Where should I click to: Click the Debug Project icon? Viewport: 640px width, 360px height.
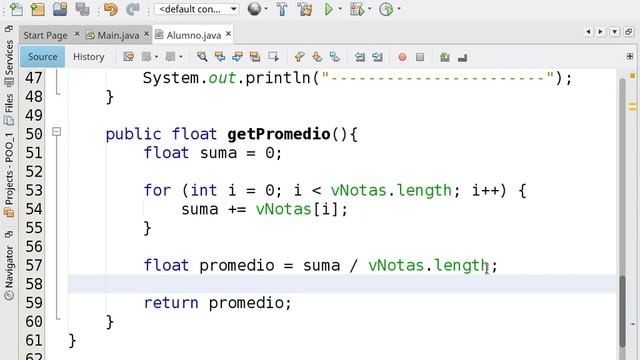coord(357,9)
